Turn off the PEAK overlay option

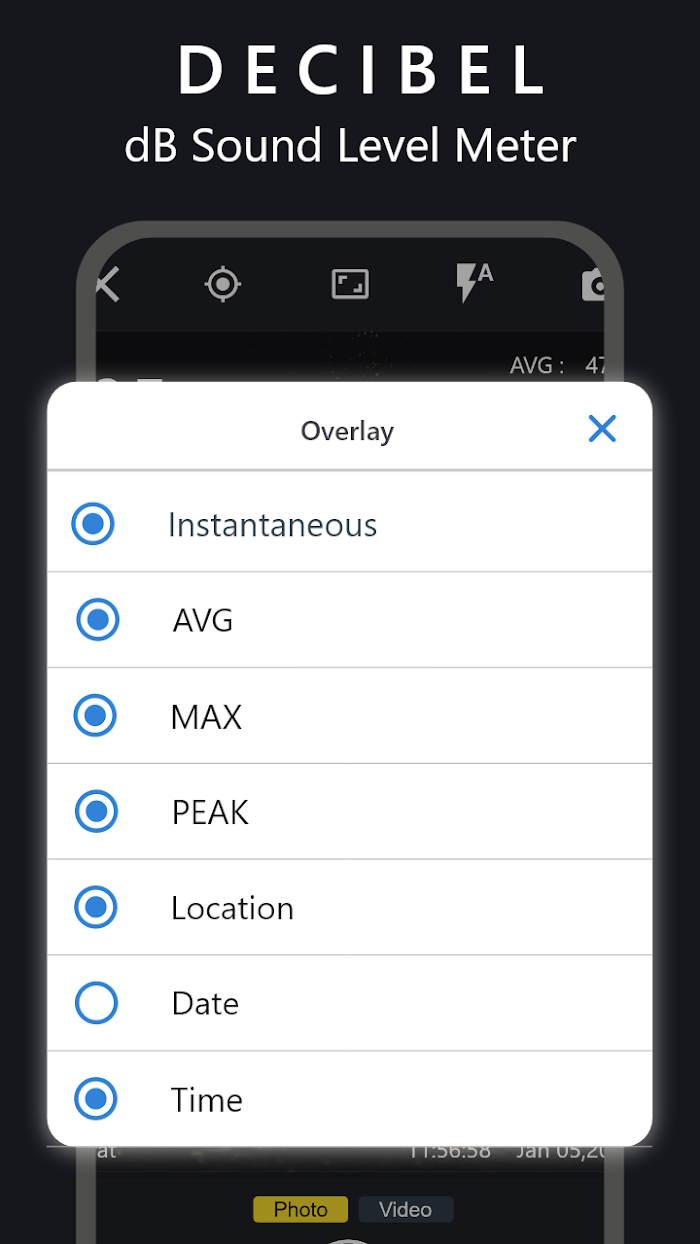point(97,811)
